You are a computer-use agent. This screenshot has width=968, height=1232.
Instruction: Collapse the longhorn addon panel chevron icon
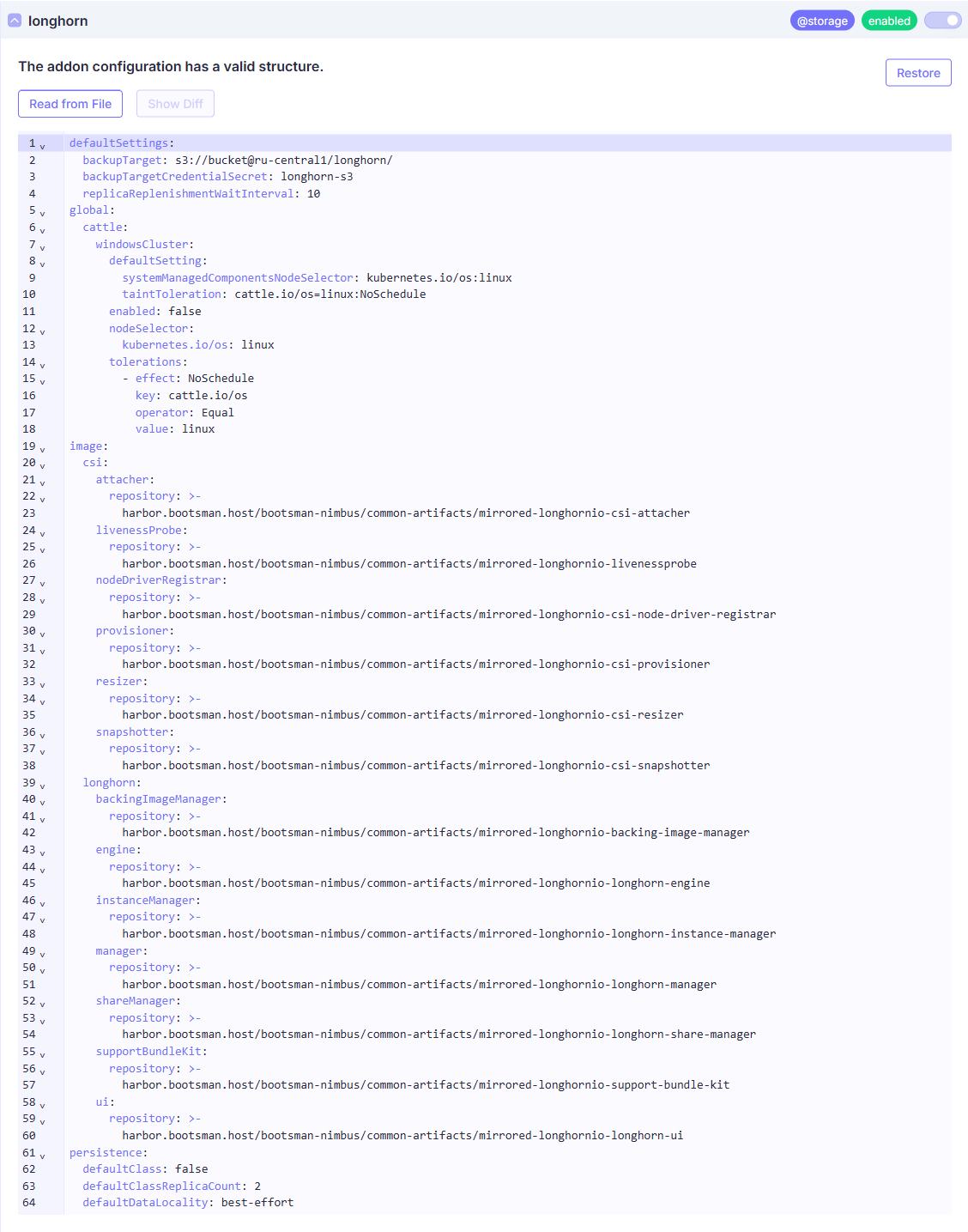click(x=15, y=21)
